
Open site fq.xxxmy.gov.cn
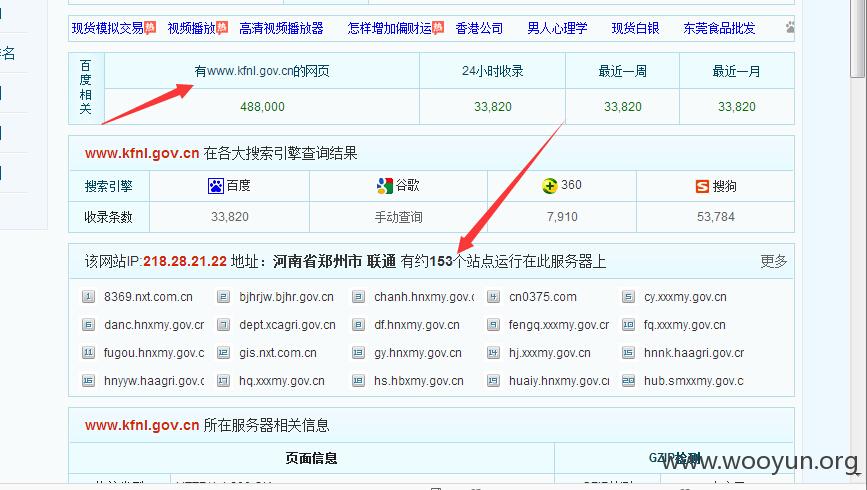[685, 325]
